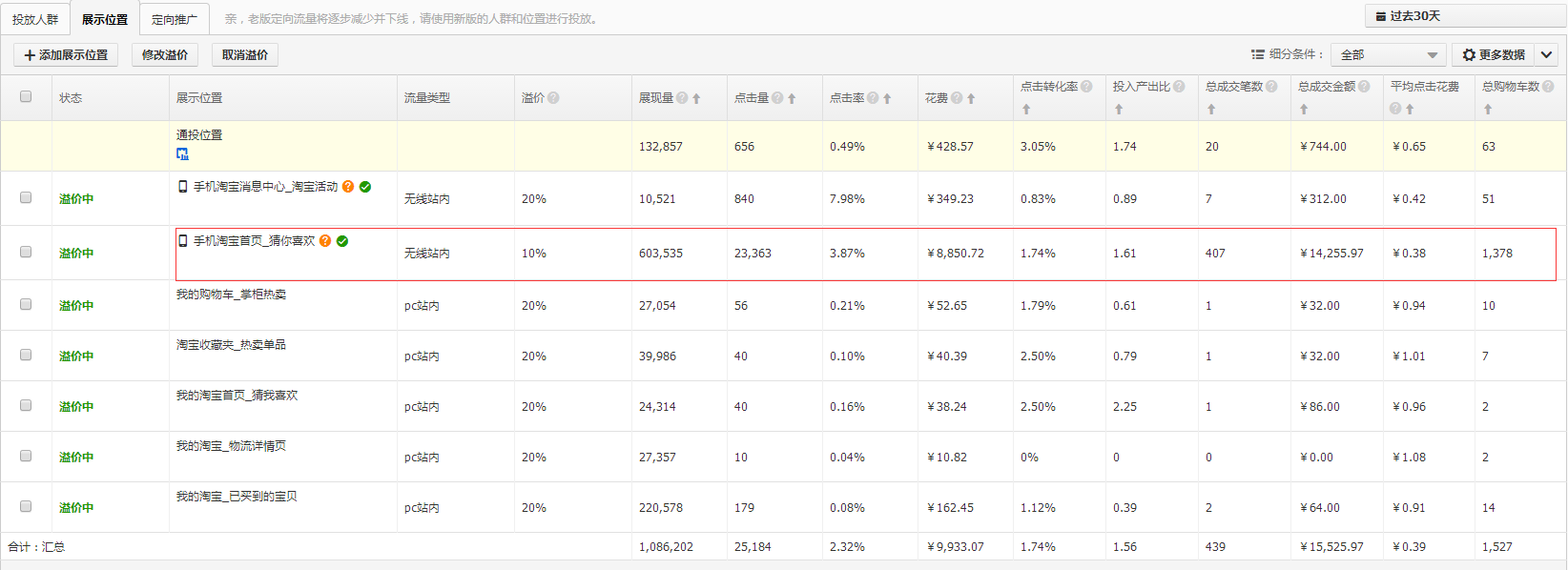Switch to the 投放人群 tab
Image resolution: width=1568 pixels, height=570 pixels.
pyautogui.click(x=35, y=19)
